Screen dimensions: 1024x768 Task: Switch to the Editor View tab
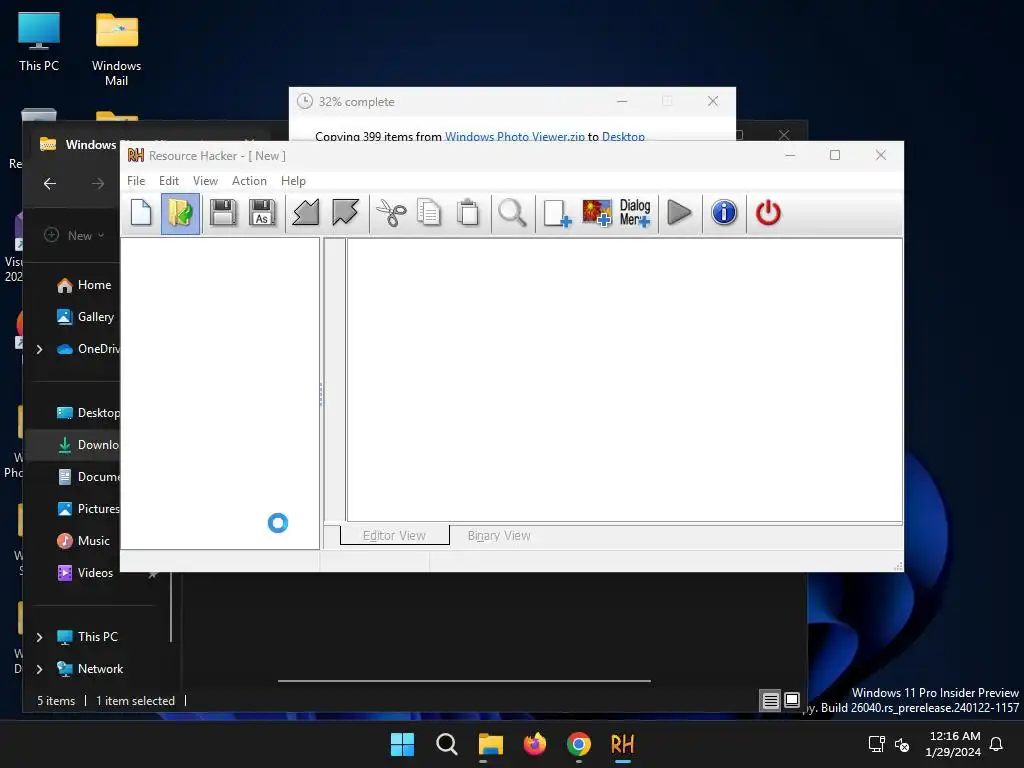394,536
